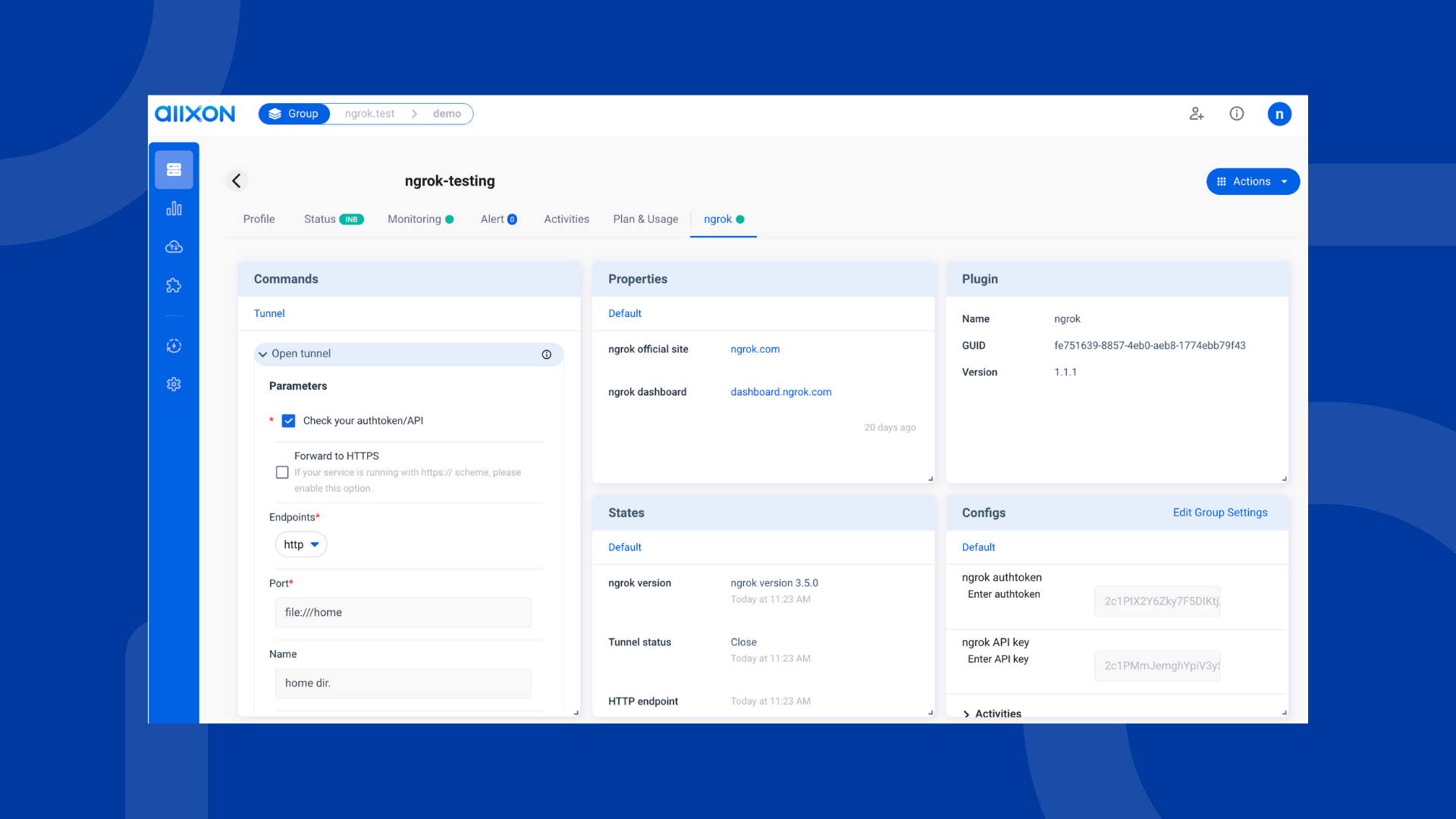Click the info icon in top bar

tap(1237, 114)
